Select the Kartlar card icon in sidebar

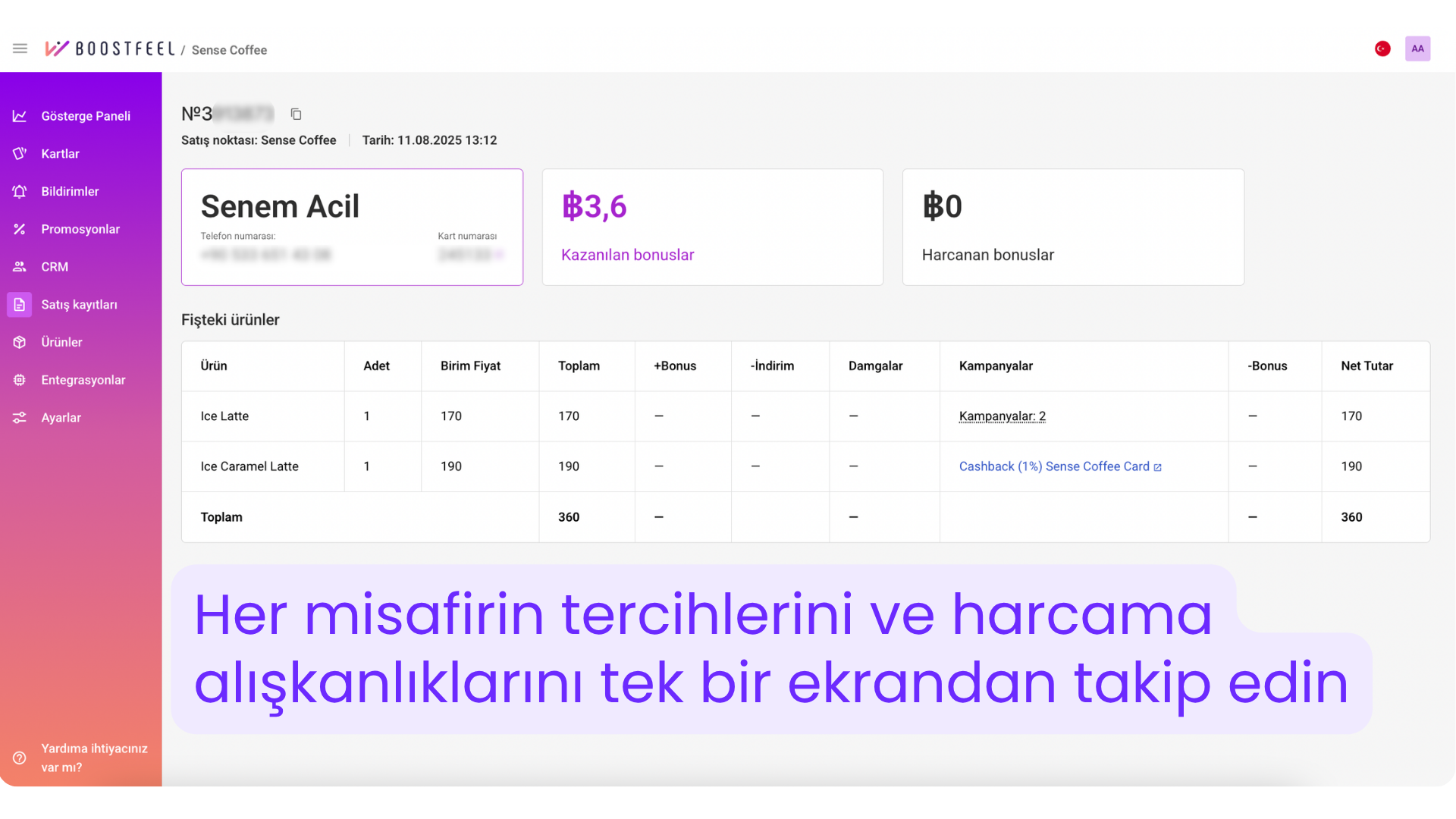20,153
